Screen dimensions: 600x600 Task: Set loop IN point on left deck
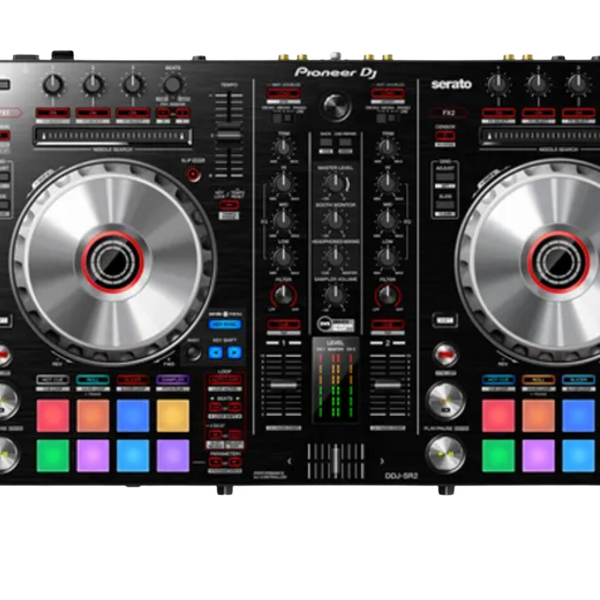tap(215, 435)
